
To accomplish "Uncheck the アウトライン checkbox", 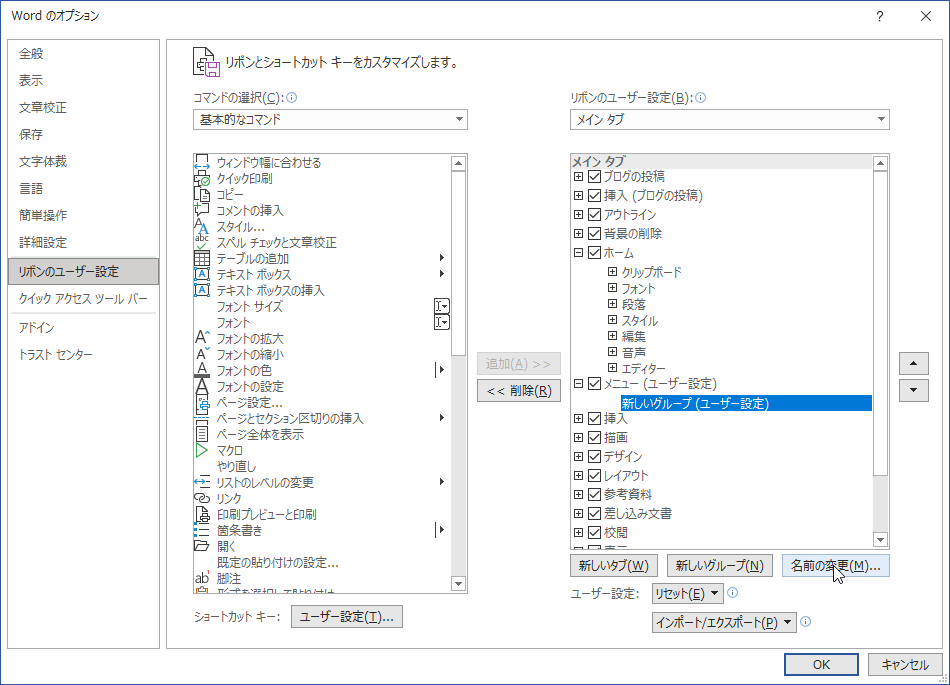I will [594, 214].
